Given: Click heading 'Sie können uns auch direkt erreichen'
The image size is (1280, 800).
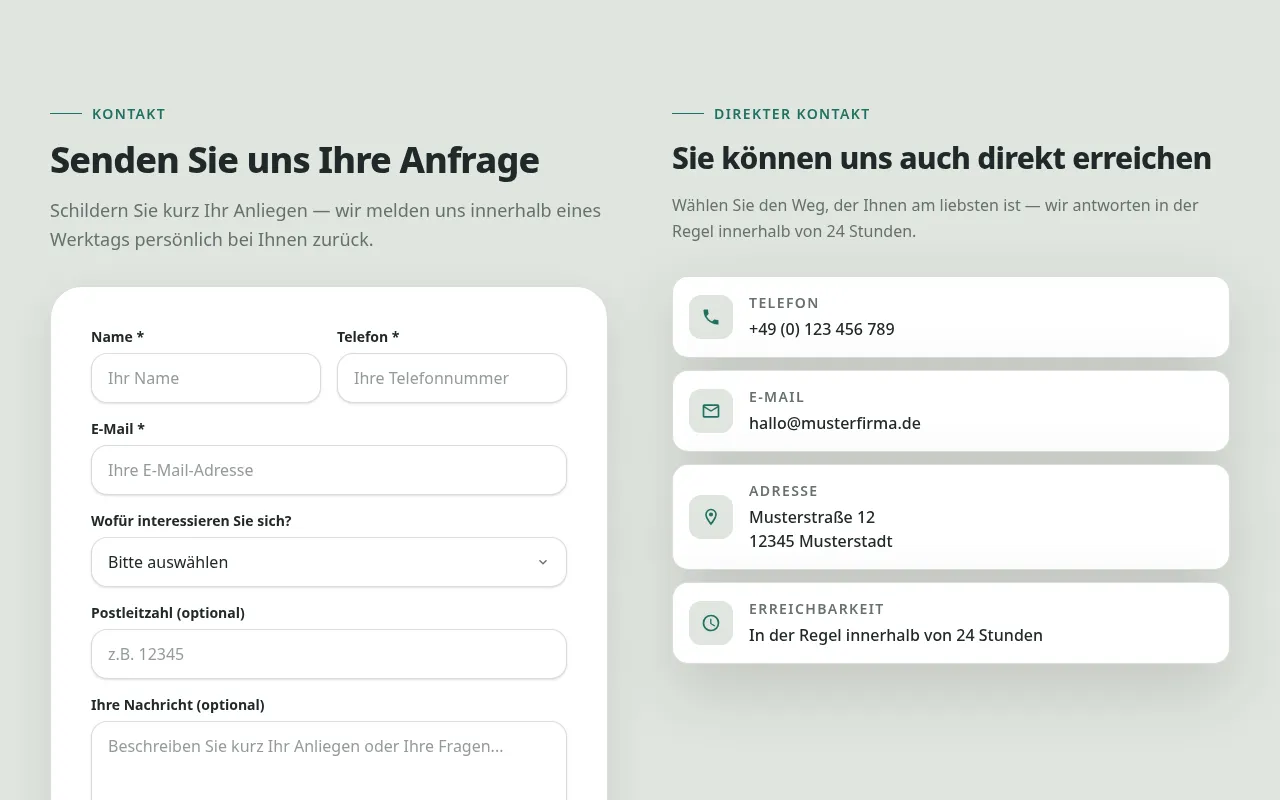Looking at the screenshot, I should point(942,158).
